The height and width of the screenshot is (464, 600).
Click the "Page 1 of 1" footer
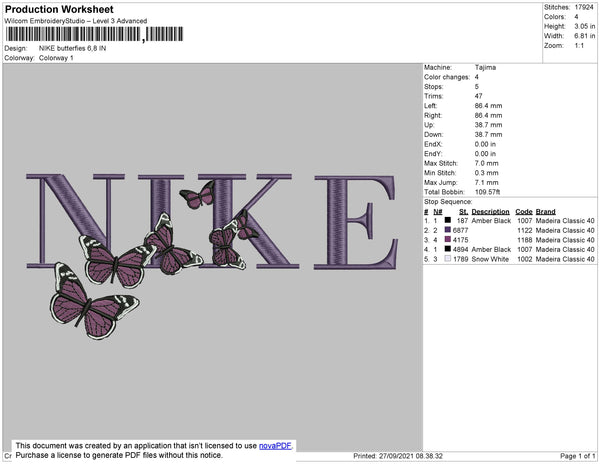(578, 456)
